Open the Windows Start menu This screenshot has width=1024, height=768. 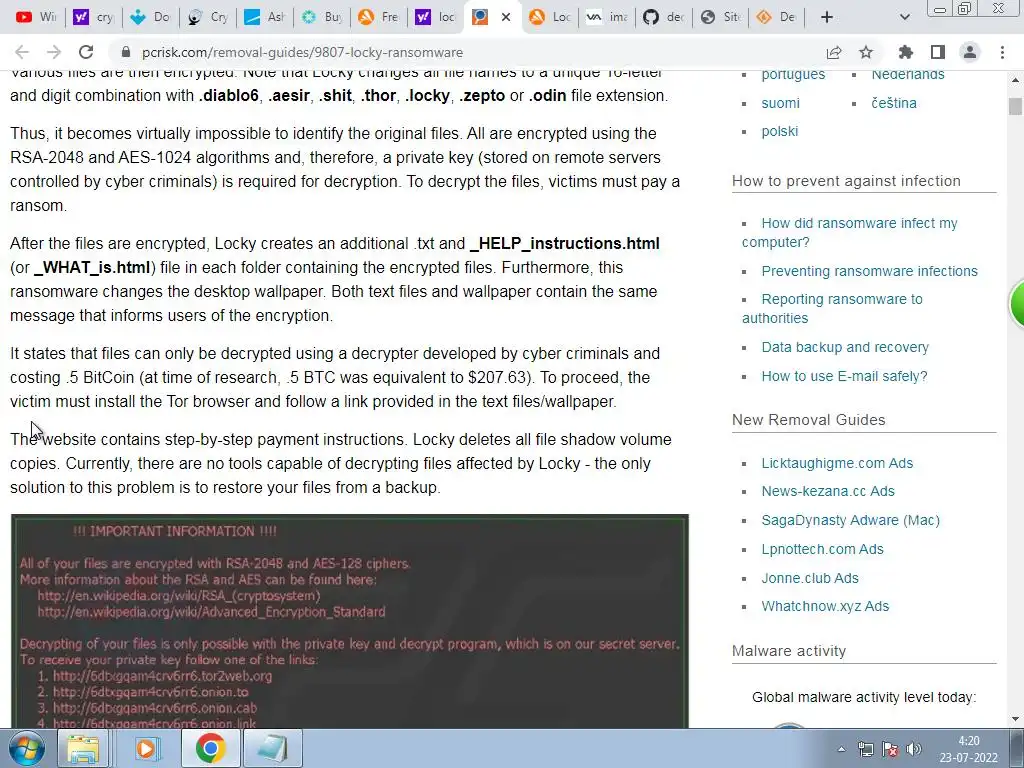tap(26, 748)
